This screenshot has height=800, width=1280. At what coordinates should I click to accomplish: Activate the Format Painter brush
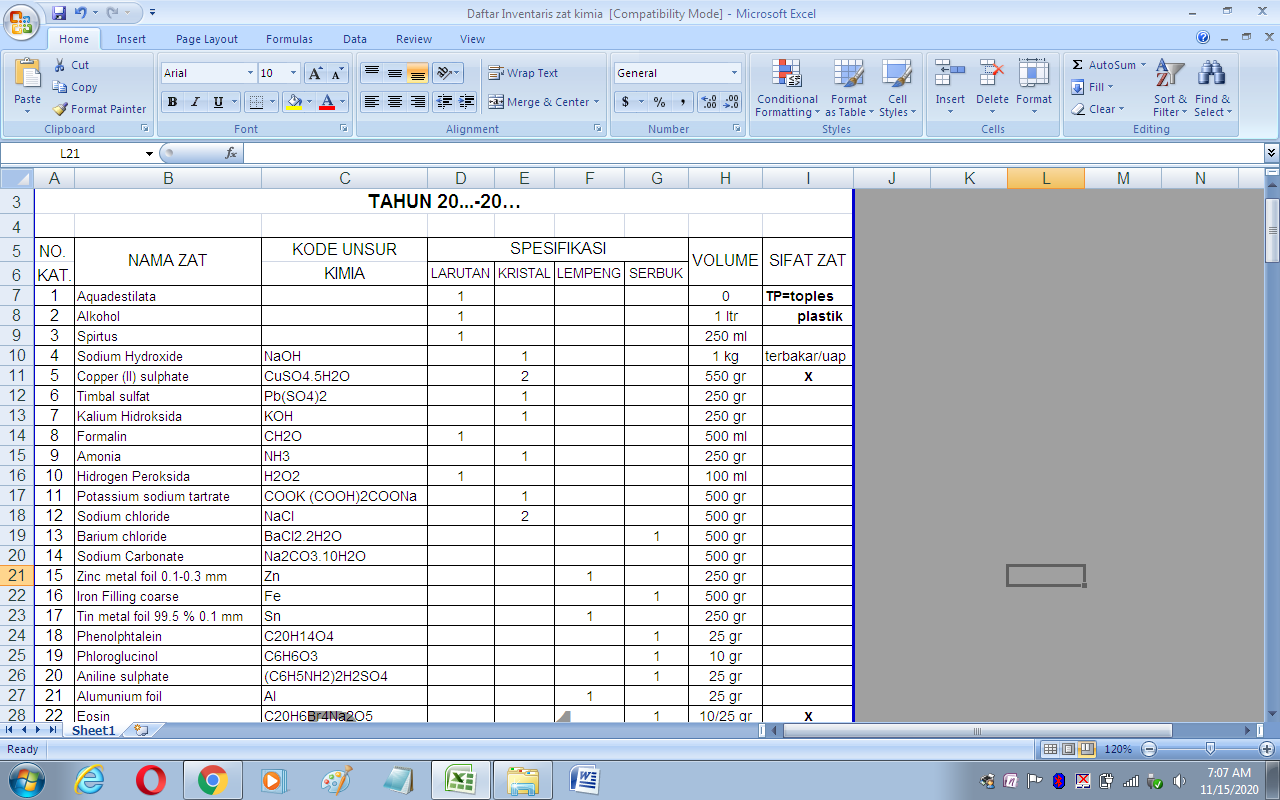99,109
